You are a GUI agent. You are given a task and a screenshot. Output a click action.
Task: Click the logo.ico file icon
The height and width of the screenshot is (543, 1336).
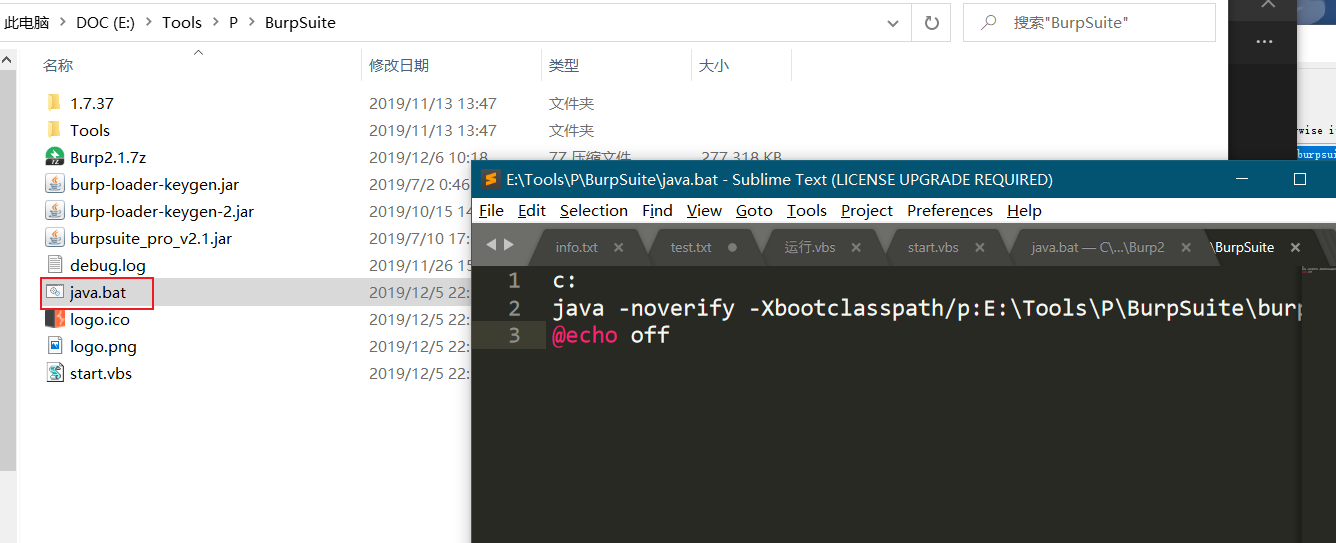[x=54, y=319]
